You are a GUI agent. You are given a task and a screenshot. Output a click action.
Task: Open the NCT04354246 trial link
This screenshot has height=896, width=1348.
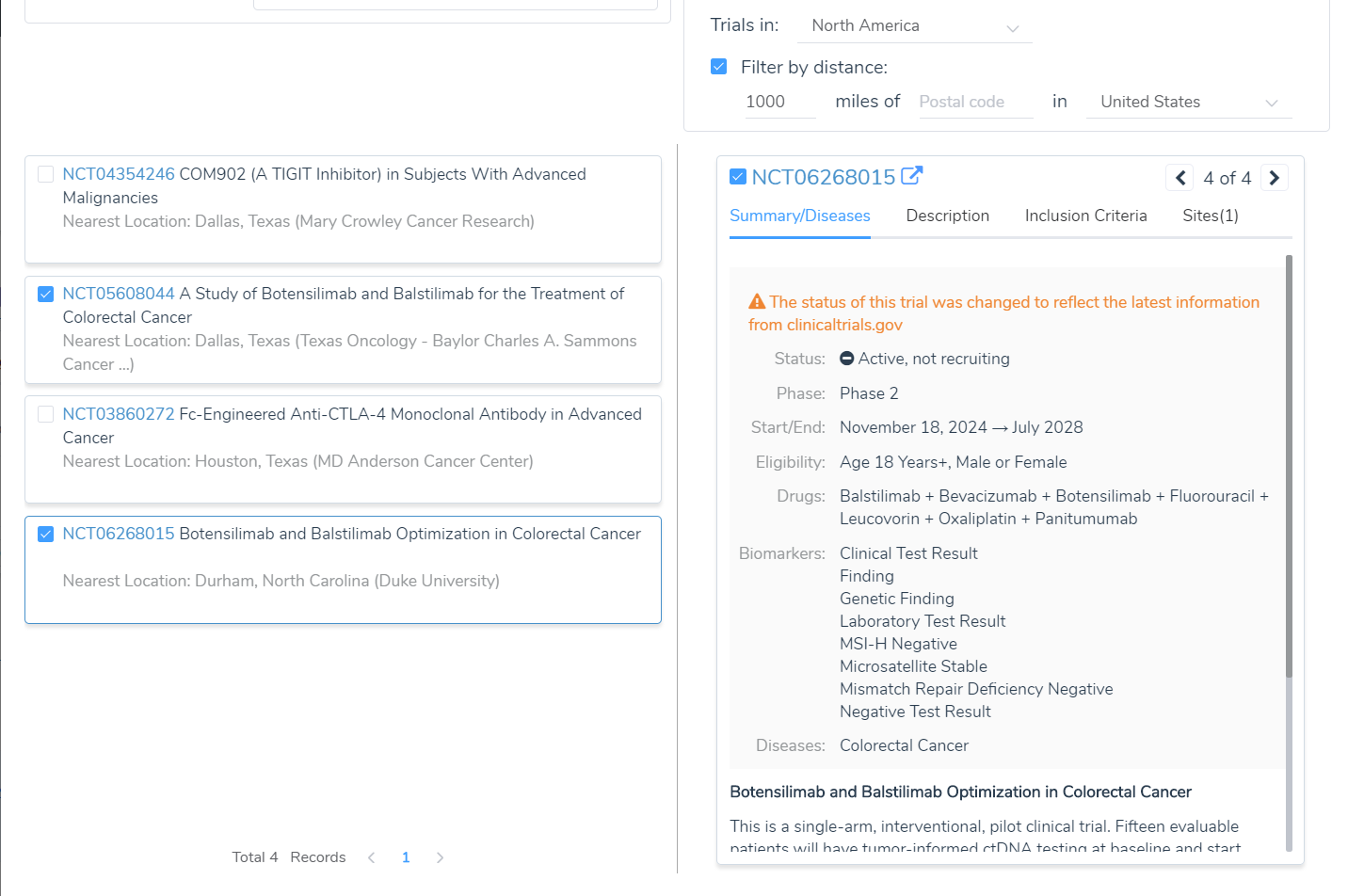tap(119, 174)
